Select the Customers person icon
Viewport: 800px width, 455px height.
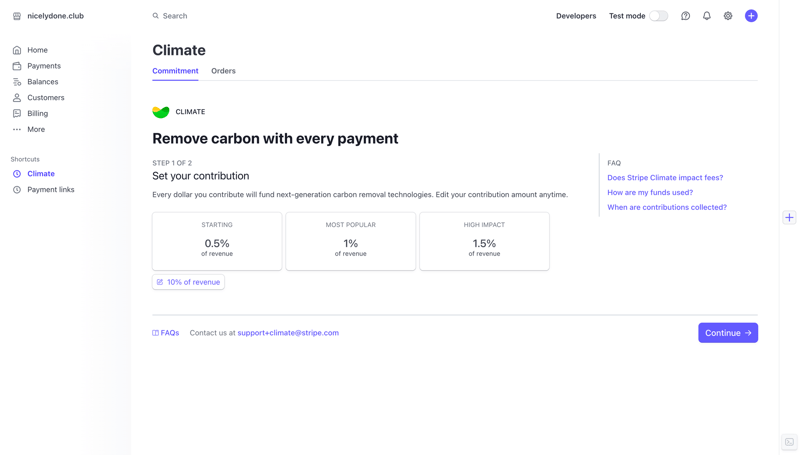point(17,97)
